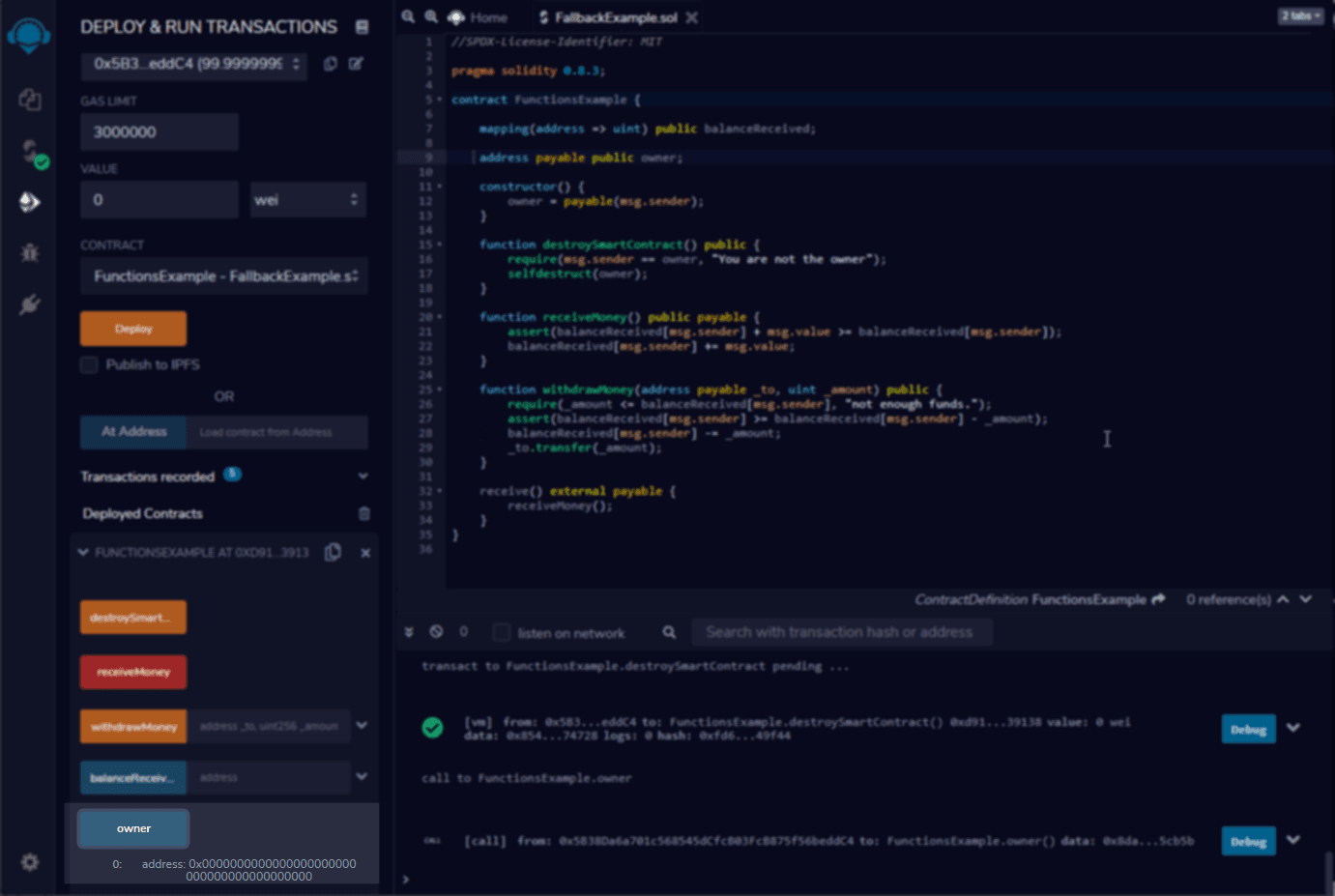Change the wei unit dropdown

point(307,200)
